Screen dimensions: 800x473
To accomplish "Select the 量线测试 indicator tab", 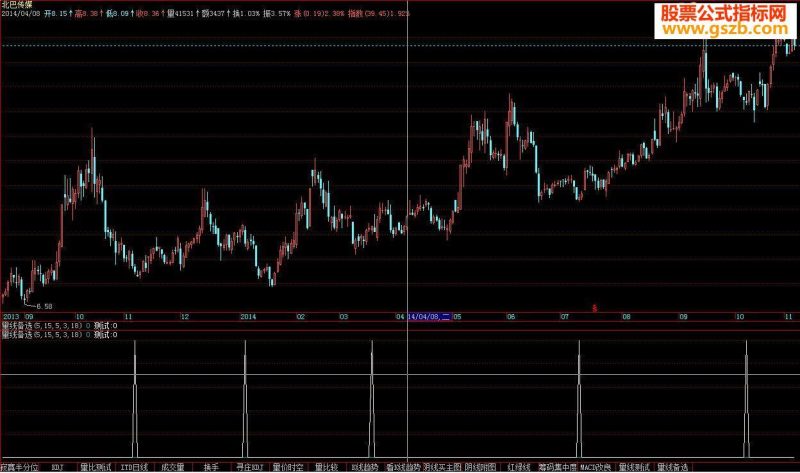I will [634, 467].
